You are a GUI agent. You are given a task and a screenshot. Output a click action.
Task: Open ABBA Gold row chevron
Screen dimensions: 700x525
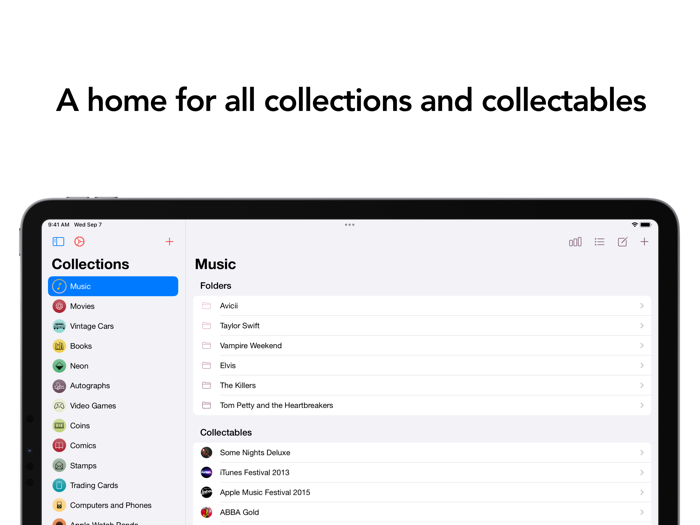point(642,512)
